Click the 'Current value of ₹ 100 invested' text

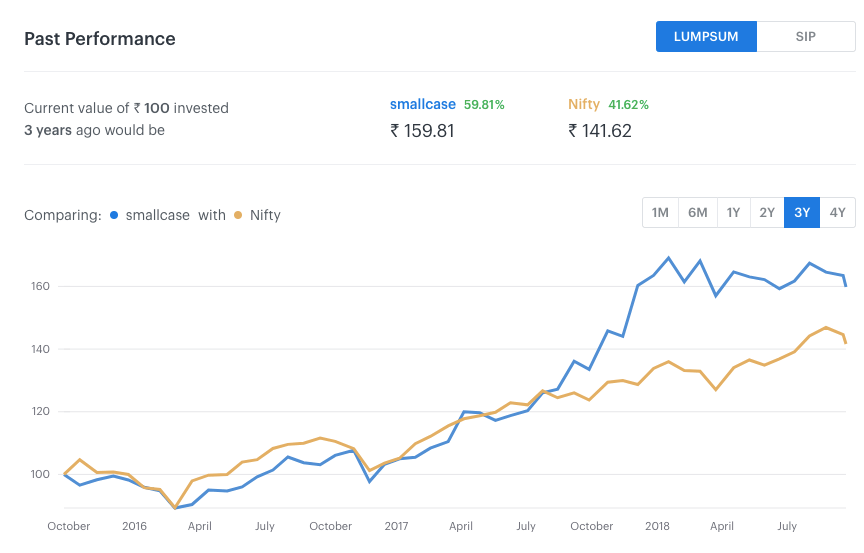[126, 108]
